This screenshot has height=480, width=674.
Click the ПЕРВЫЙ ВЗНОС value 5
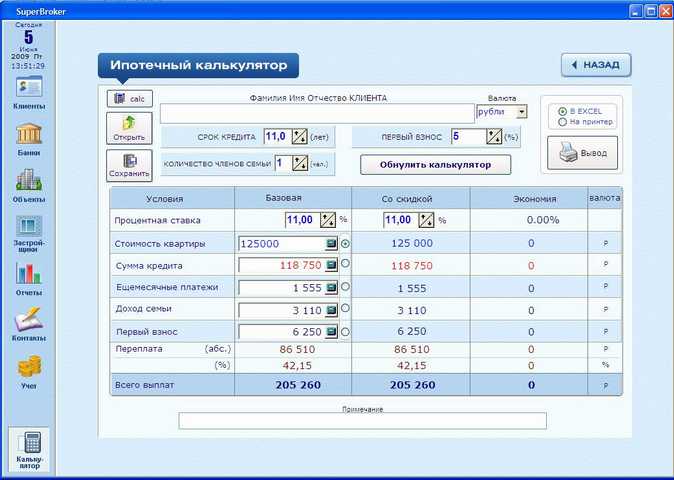pos(469,137)
